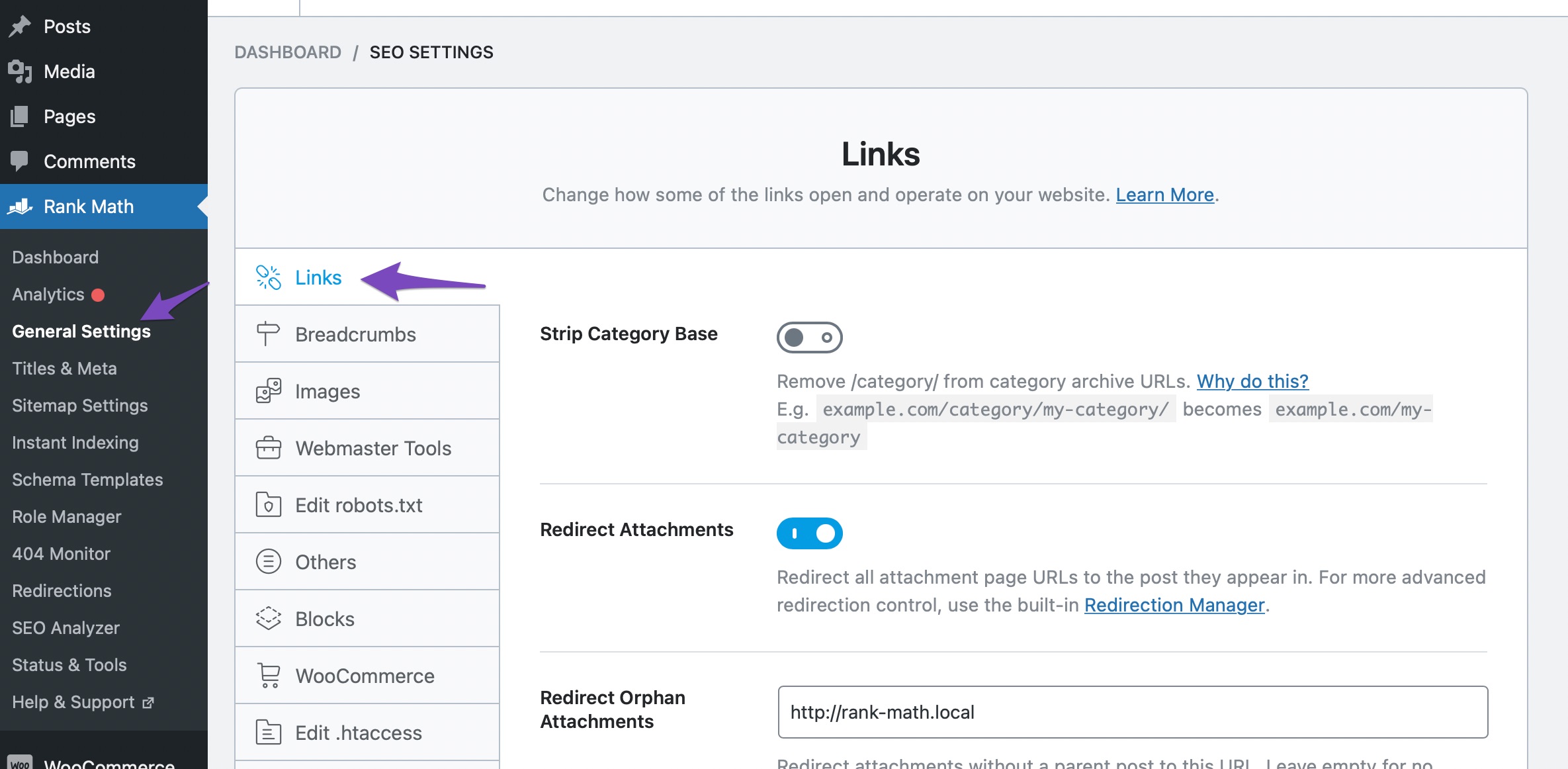Screen dimensions: 1568x769
Task: Click the WooCommerce Woo logo icon
Action: point(20,763)
